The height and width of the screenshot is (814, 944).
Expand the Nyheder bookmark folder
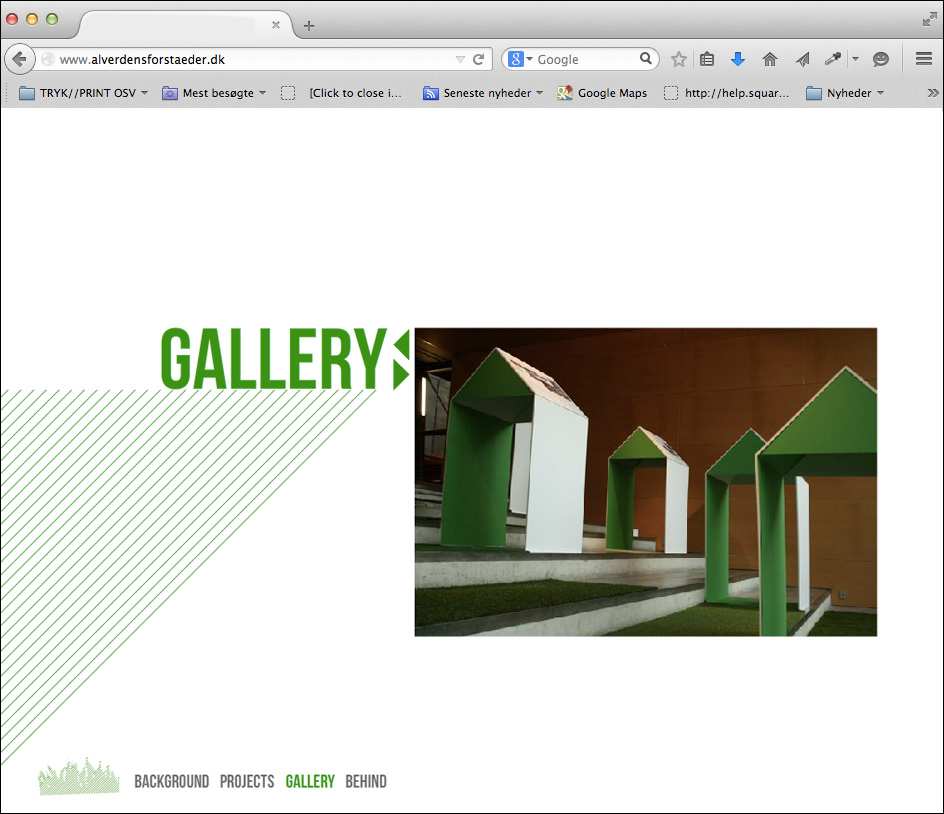point(845,93)
